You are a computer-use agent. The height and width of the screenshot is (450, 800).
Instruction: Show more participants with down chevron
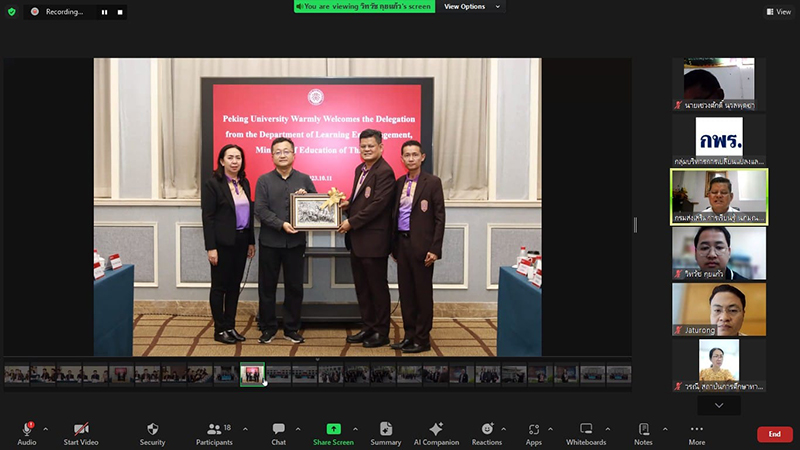tap(719, 405)
